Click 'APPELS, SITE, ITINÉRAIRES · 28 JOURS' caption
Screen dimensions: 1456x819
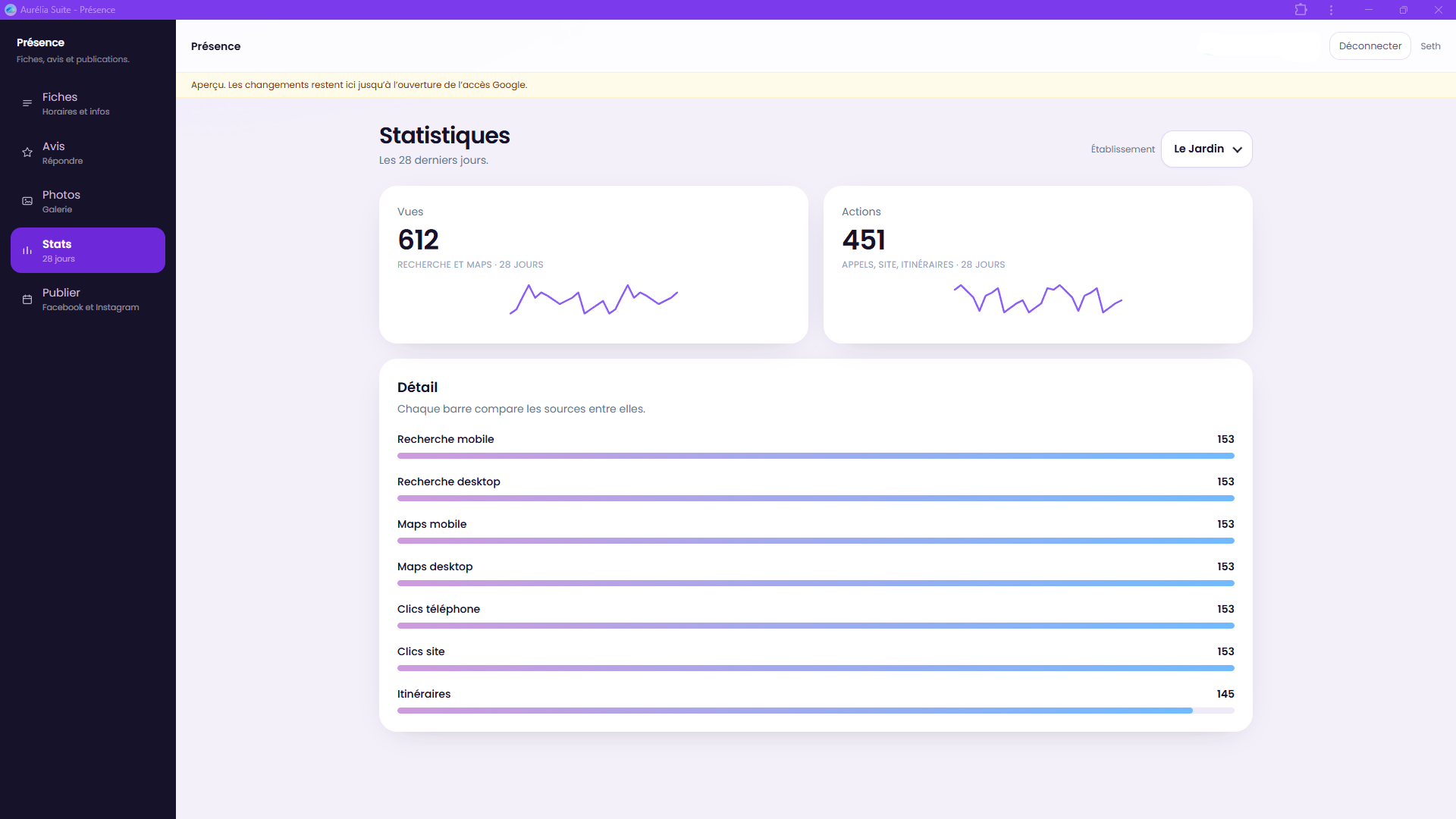pyautogui.click(x=923, y=265)
